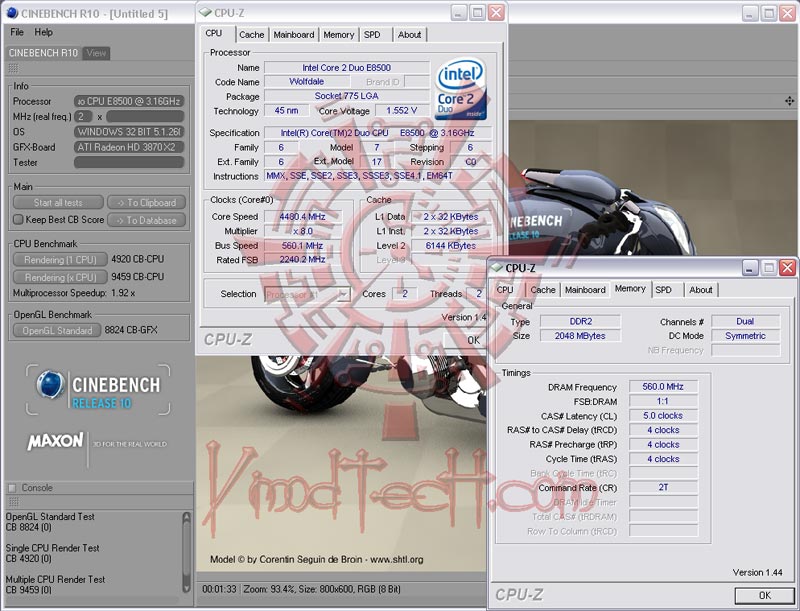This screenshot has width=800, height=611.
Task: Click the console panel scrollbar
Action: click(186, 553)
